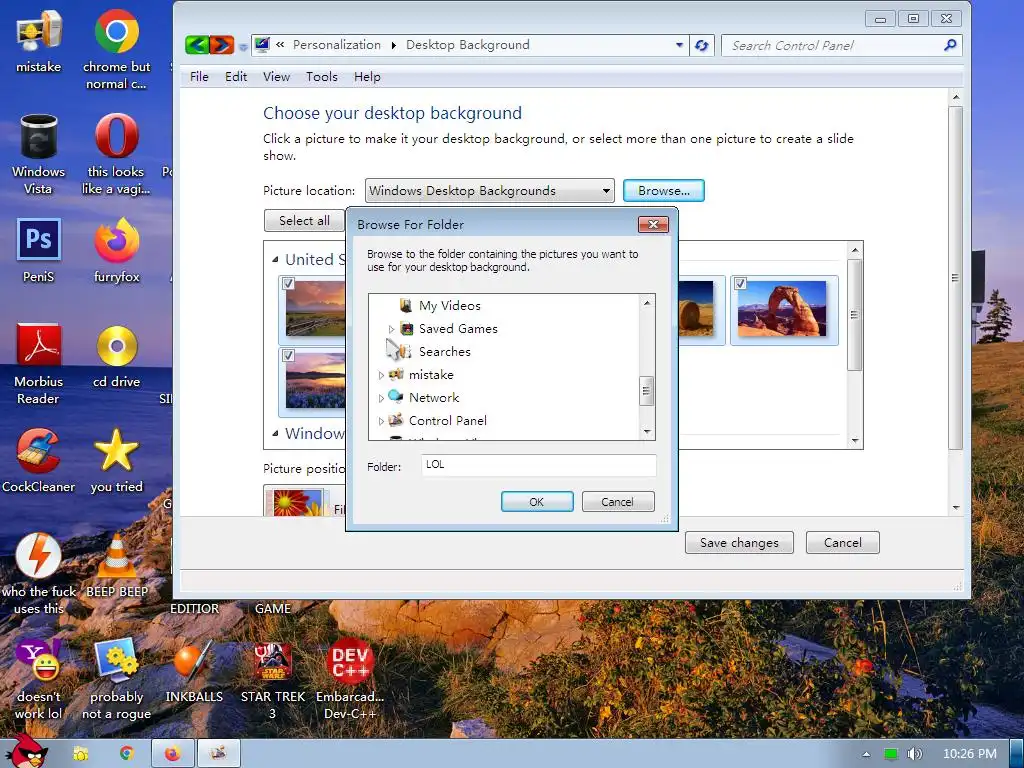Go forward with the orange arrow
Image resolution: width=1024 pixels, height=768 pixels.
tap(222, 45)
